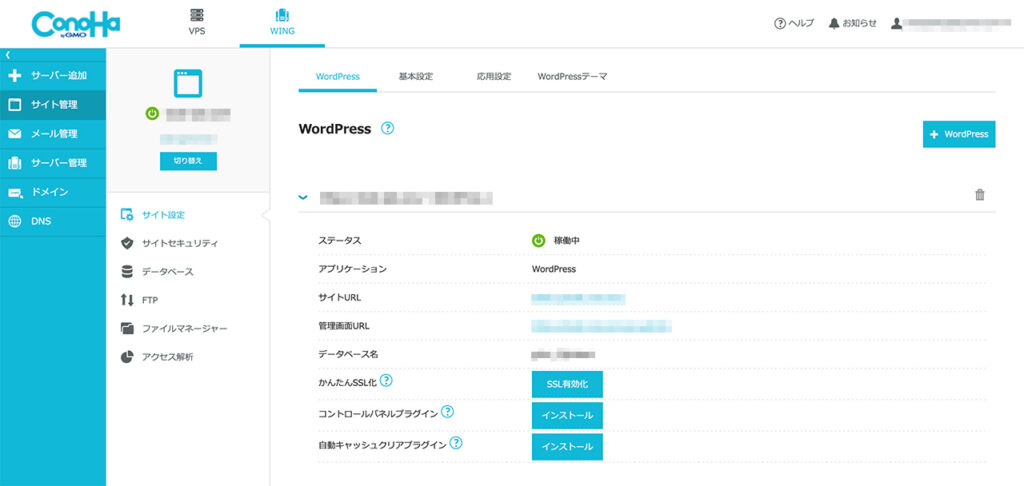This screenshot has height=486, width=1024.
Task: Click the DNS globe icon
Action: (14, 221)
